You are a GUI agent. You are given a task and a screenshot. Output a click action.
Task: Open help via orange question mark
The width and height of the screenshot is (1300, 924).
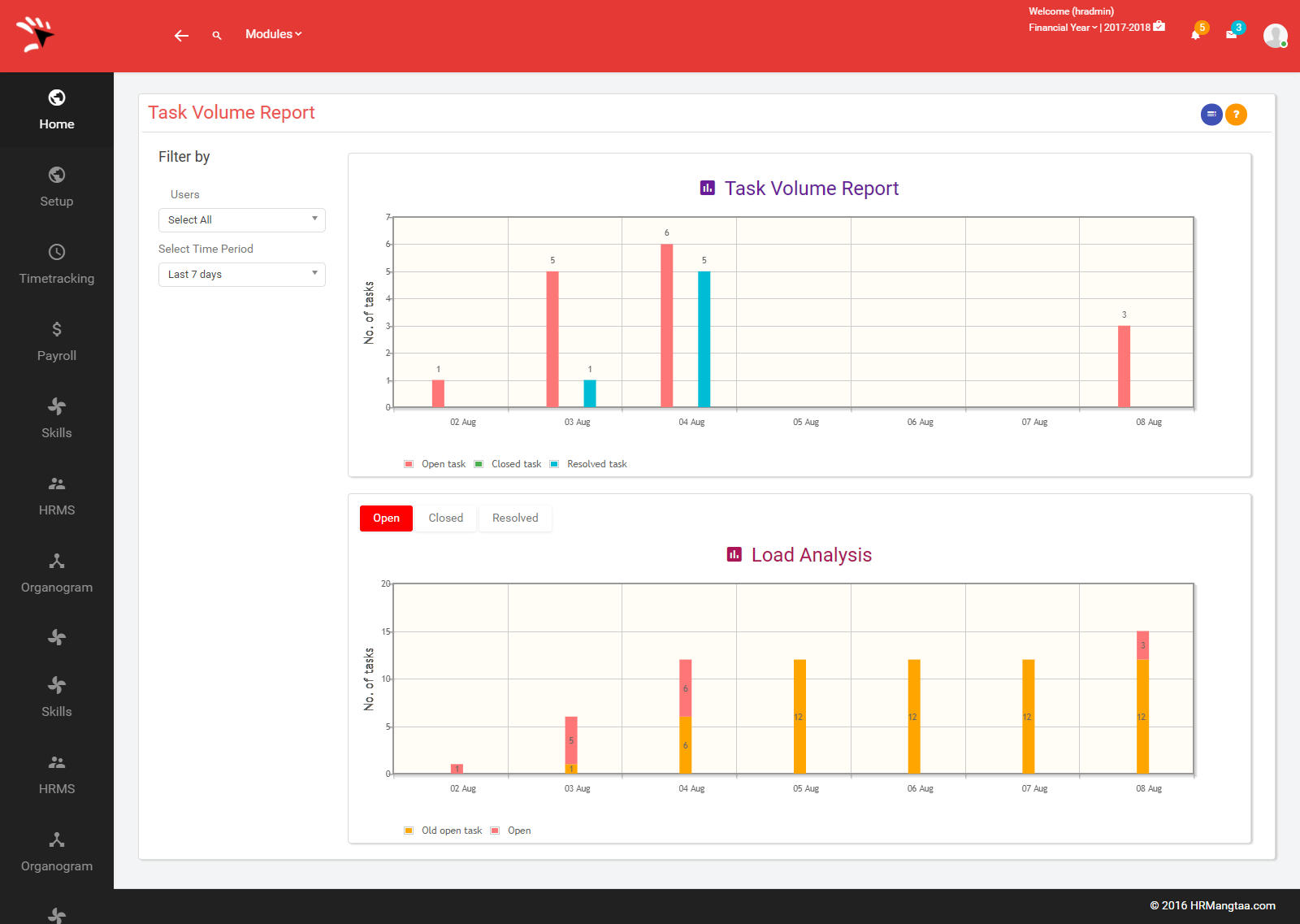pos(1236,115)
